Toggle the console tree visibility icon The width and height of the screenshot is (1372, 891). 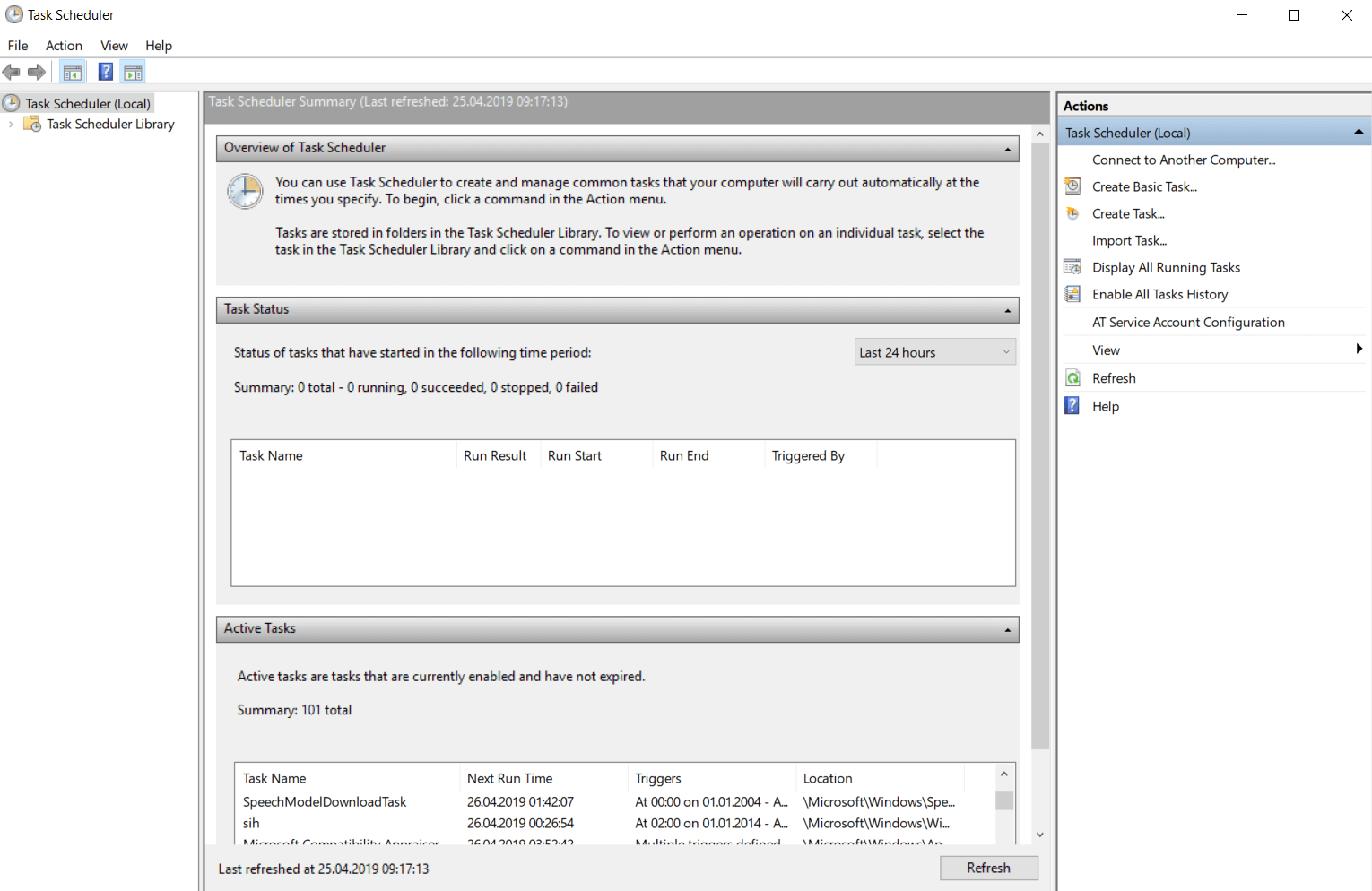pyautogui.click(x=72, y=72)
